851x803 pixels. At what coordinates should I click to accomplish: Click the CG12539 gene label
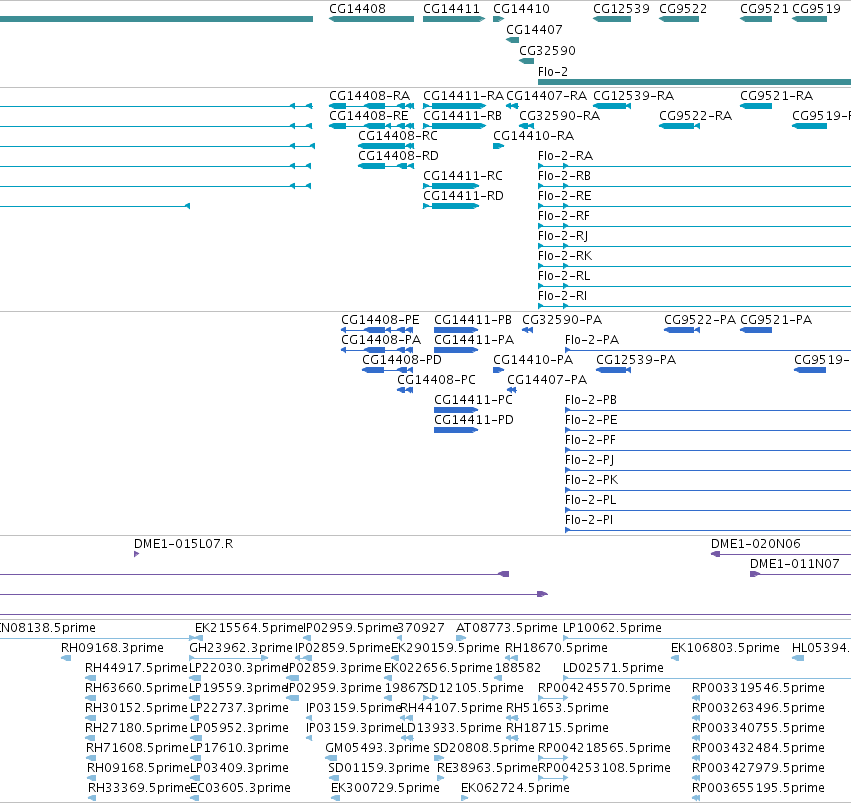[x=621, y=9]
